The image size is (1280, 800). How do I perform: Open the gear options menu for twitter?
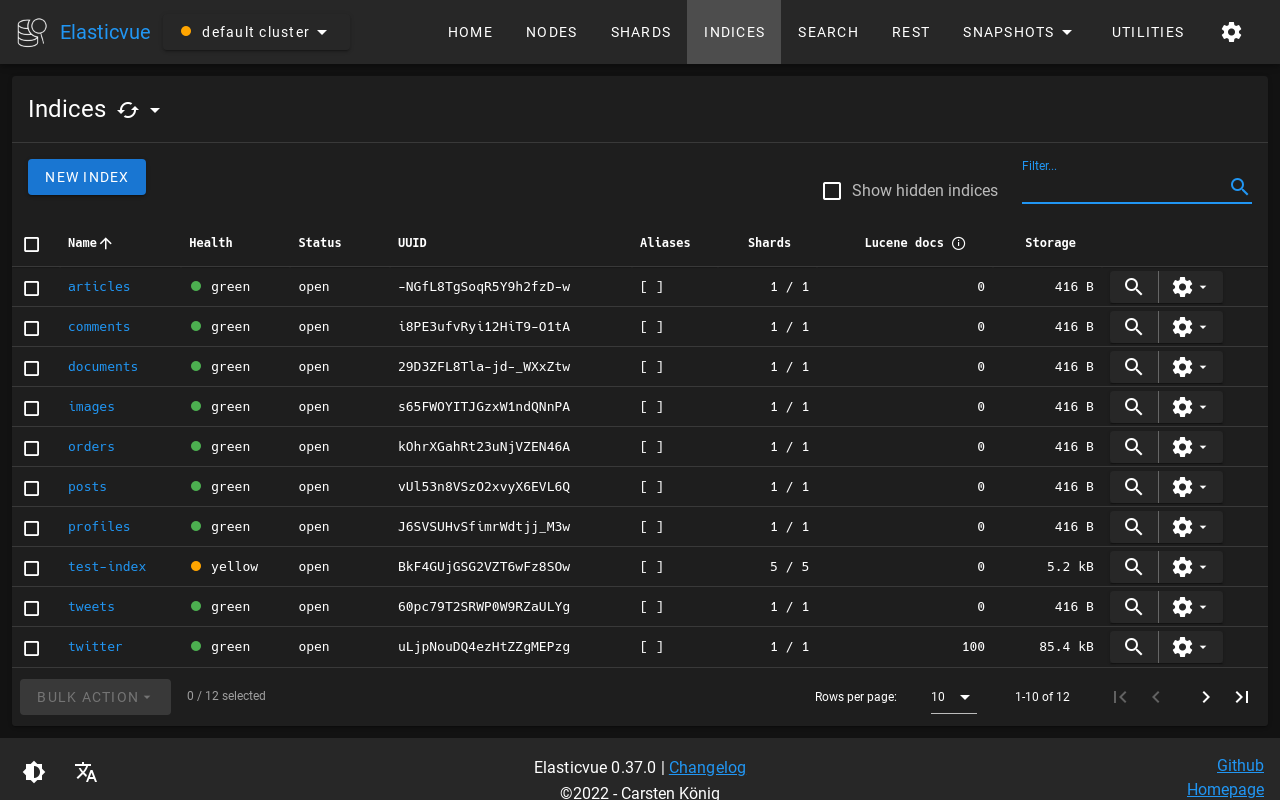(x=1191, y=647)
